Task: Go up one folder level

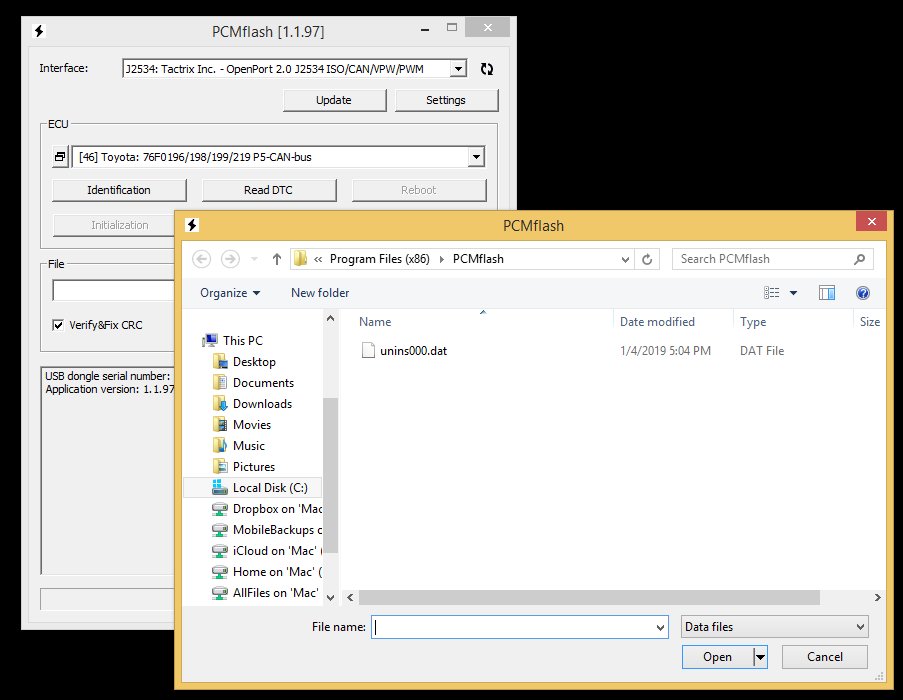Action: [x=276, y=259]
